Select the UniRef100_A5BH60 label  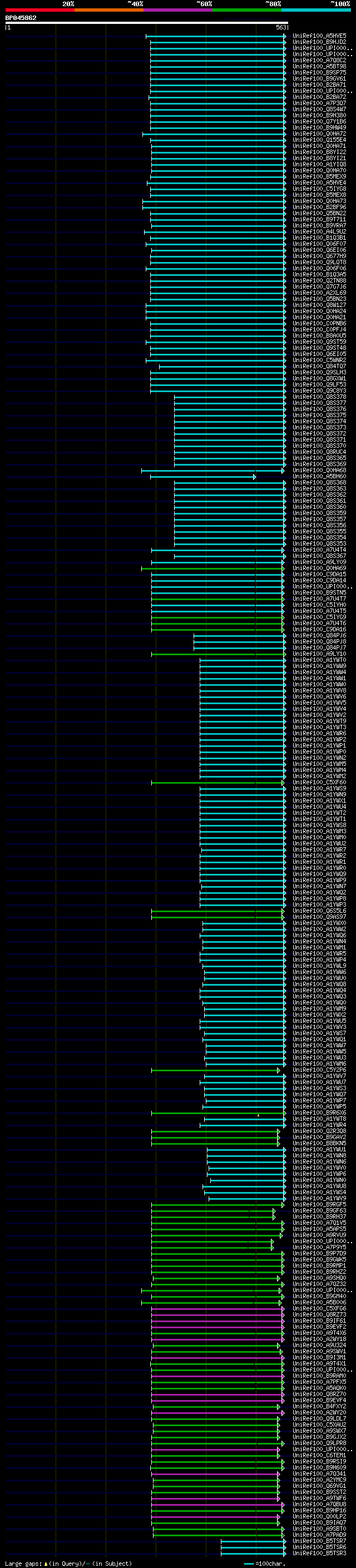(319, 476)
